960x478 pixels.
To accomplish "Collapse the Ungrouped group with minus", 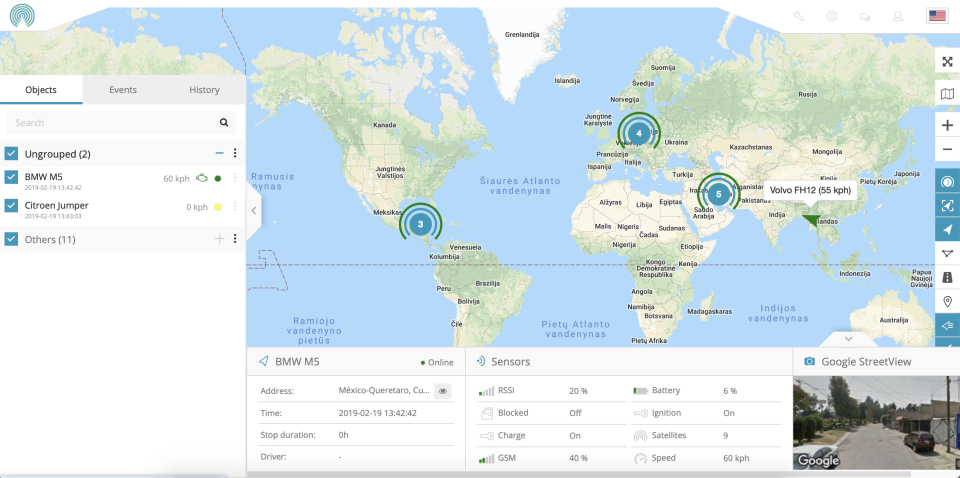I will tap(219, 153).
